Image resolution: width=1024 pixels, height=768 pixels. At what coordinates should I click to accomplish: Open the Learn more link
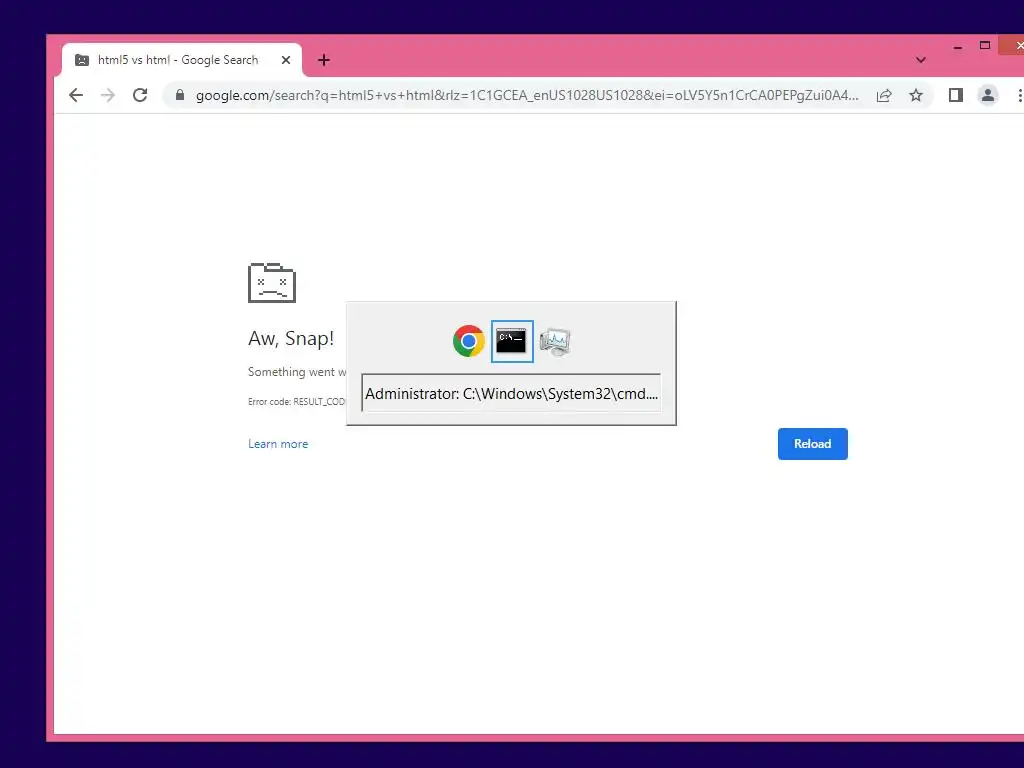pyautogui.click(x=278, y=444)
